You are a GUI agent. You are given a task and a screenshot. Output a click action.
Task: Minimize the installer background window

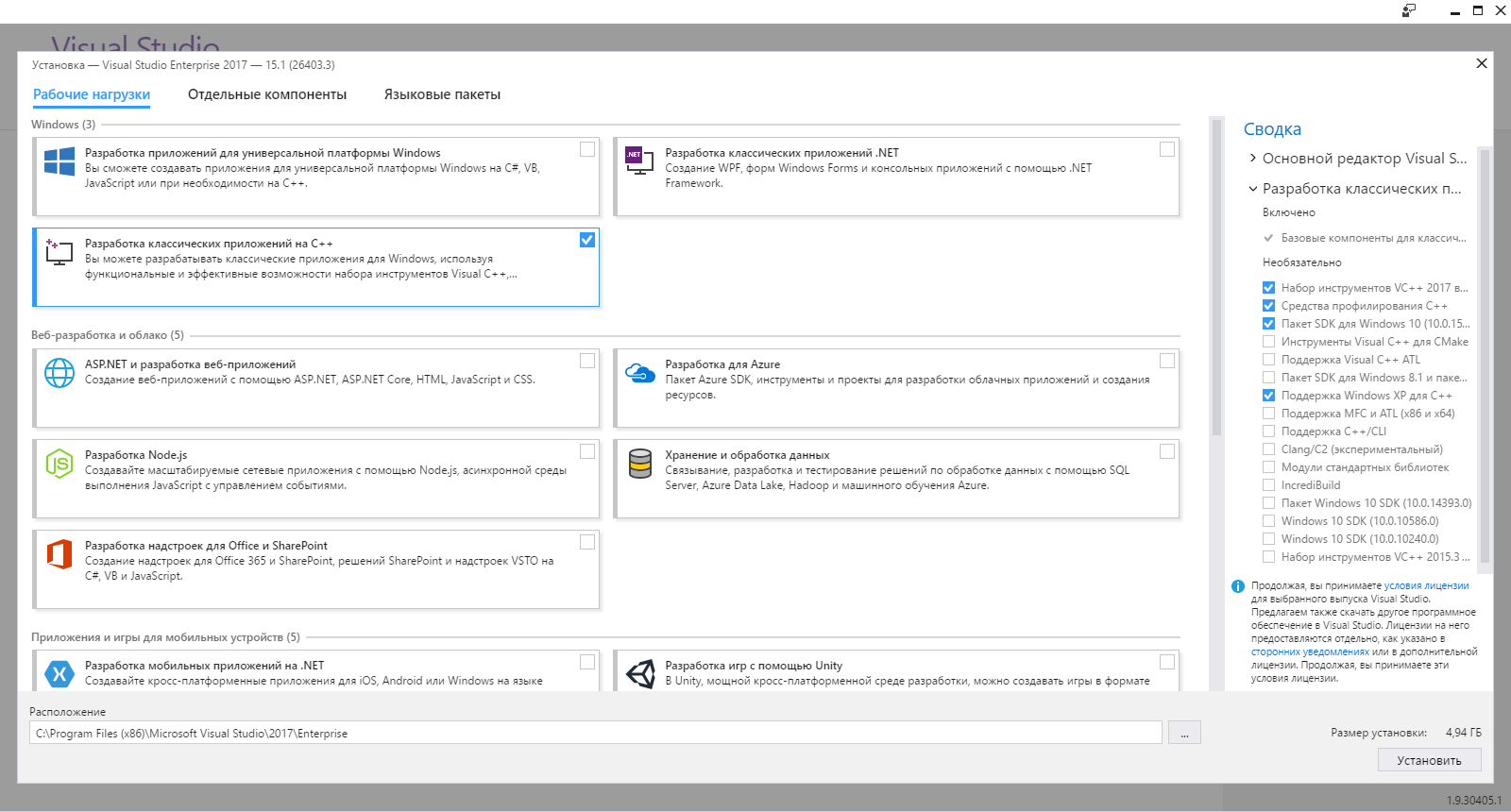click(1454, 11)
